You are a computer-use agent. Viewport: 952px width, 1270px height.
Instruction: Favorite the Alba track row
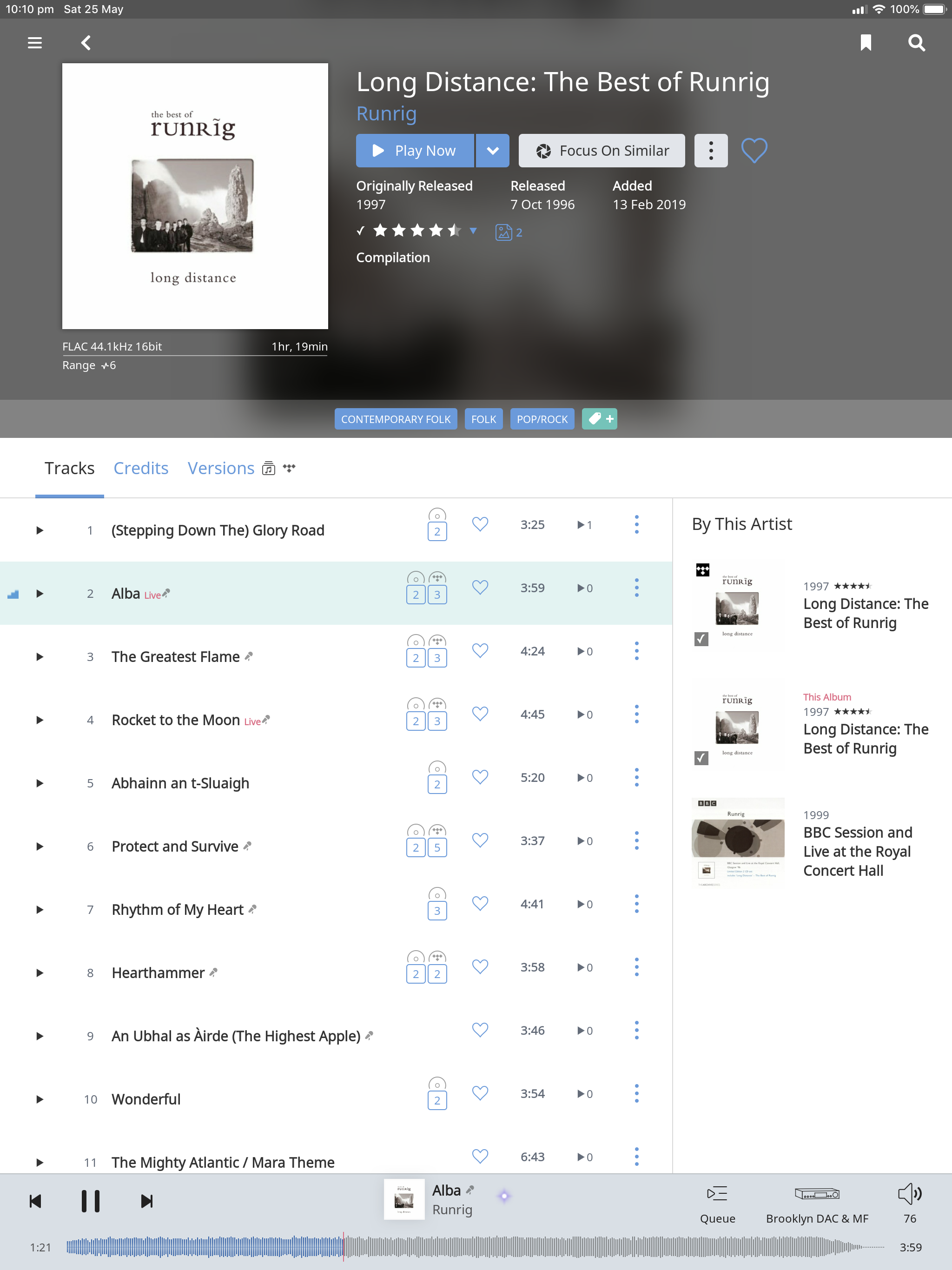click(x=480, y=587)
